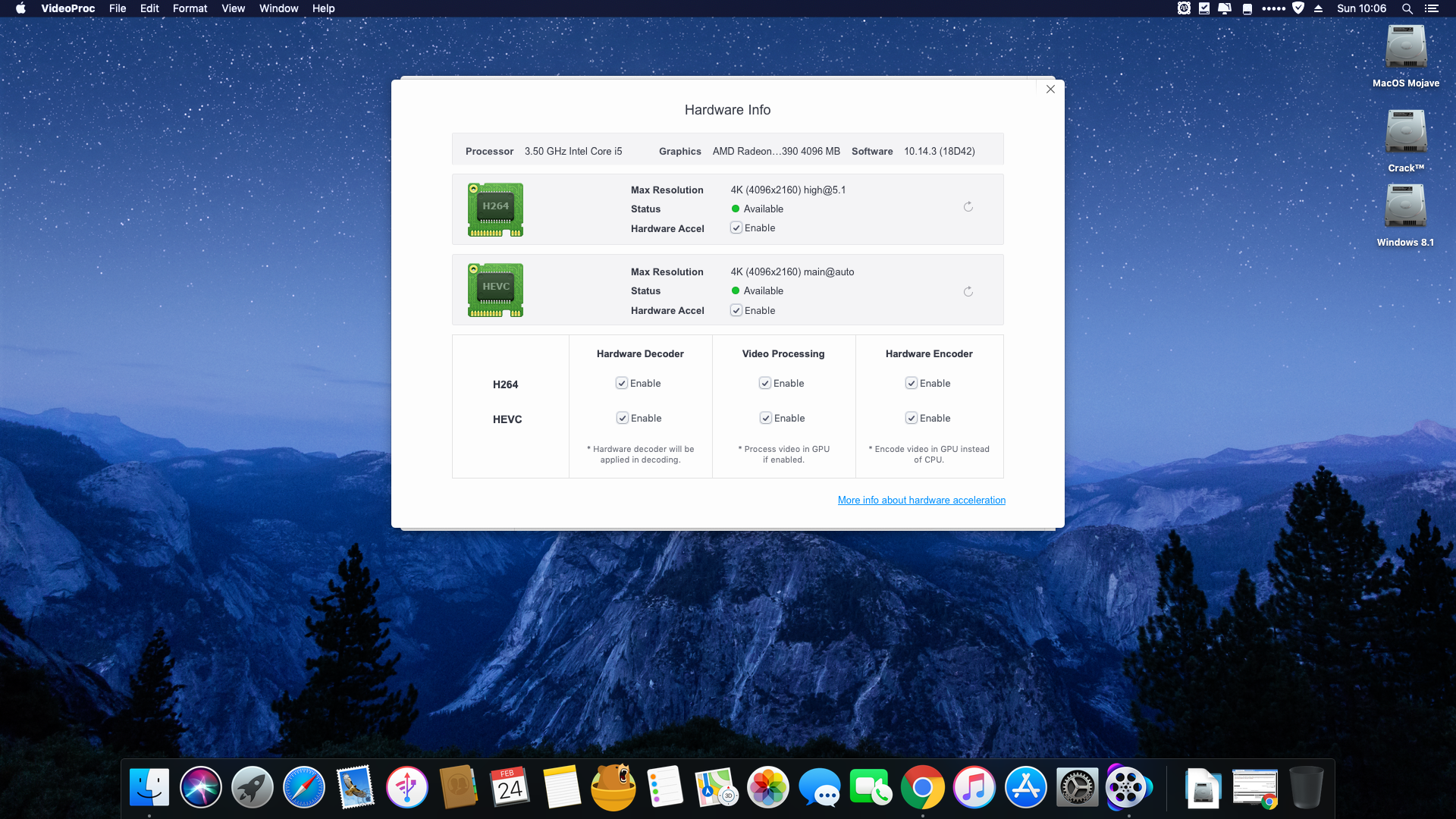Toggle H264 Video Processing Enable checkbox
Image resolution: width=1456 pixels, height=819 pixels.
(x=765, y=384)
